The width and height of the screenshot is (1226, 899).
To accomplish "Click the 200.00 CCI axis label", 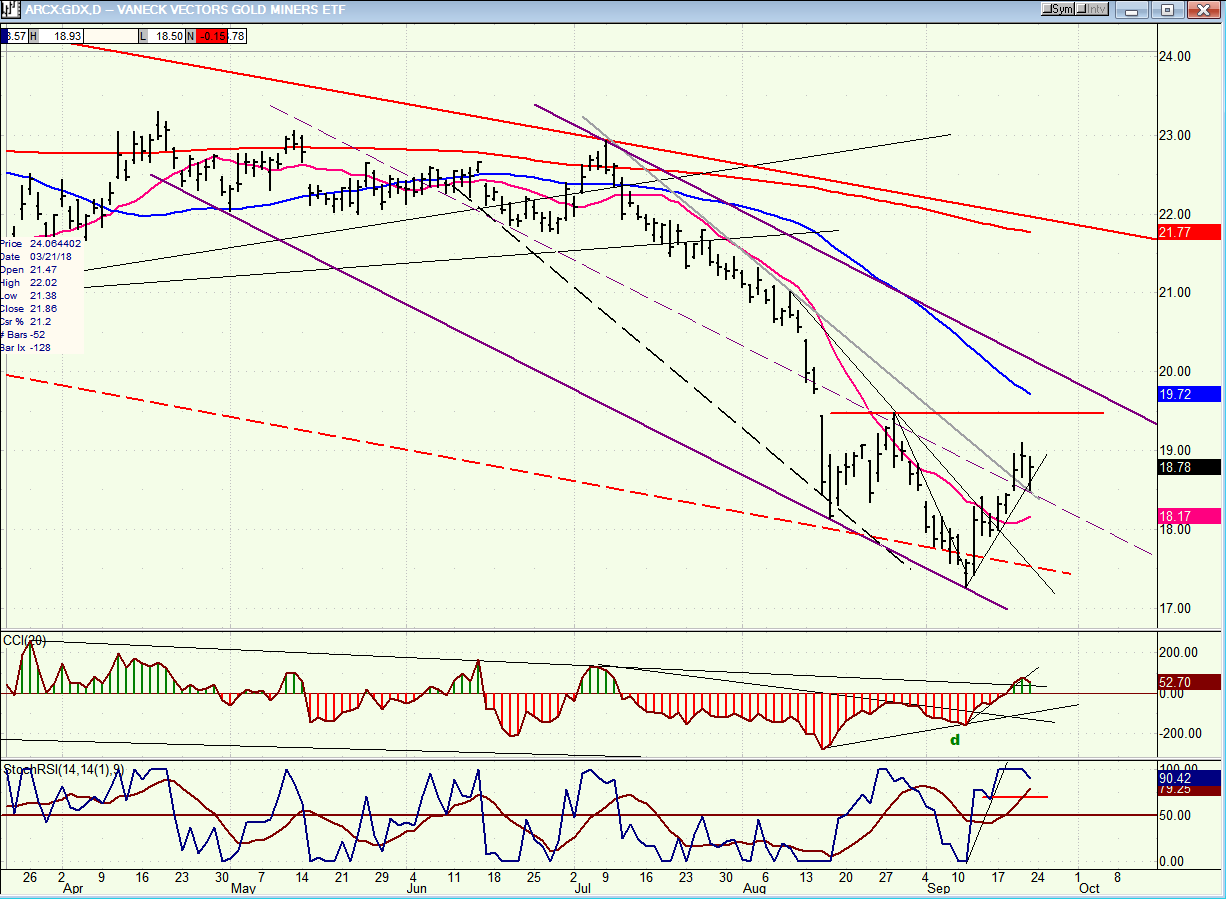I will point(1177,652).
